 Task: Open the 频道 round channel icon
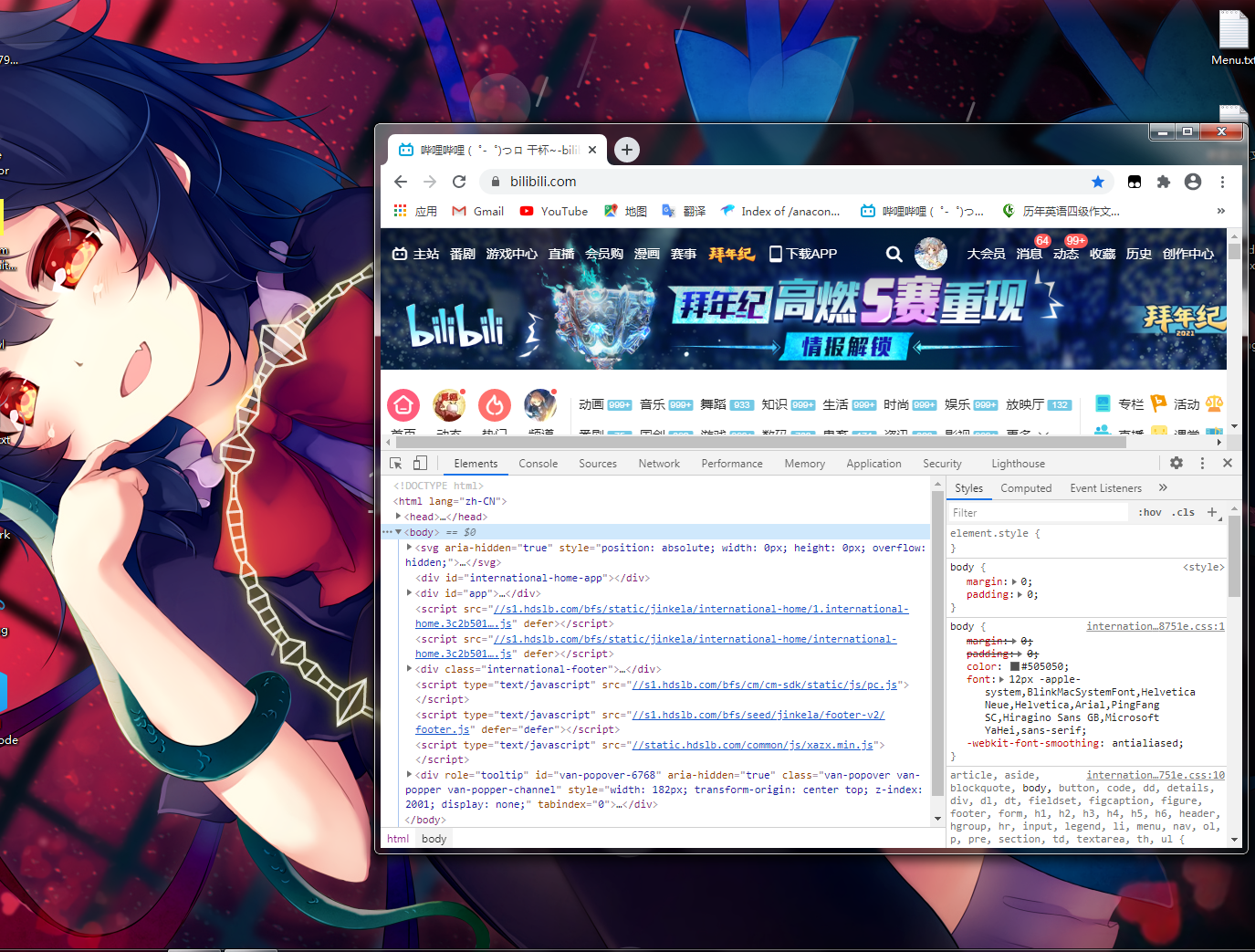pos(540,404)
